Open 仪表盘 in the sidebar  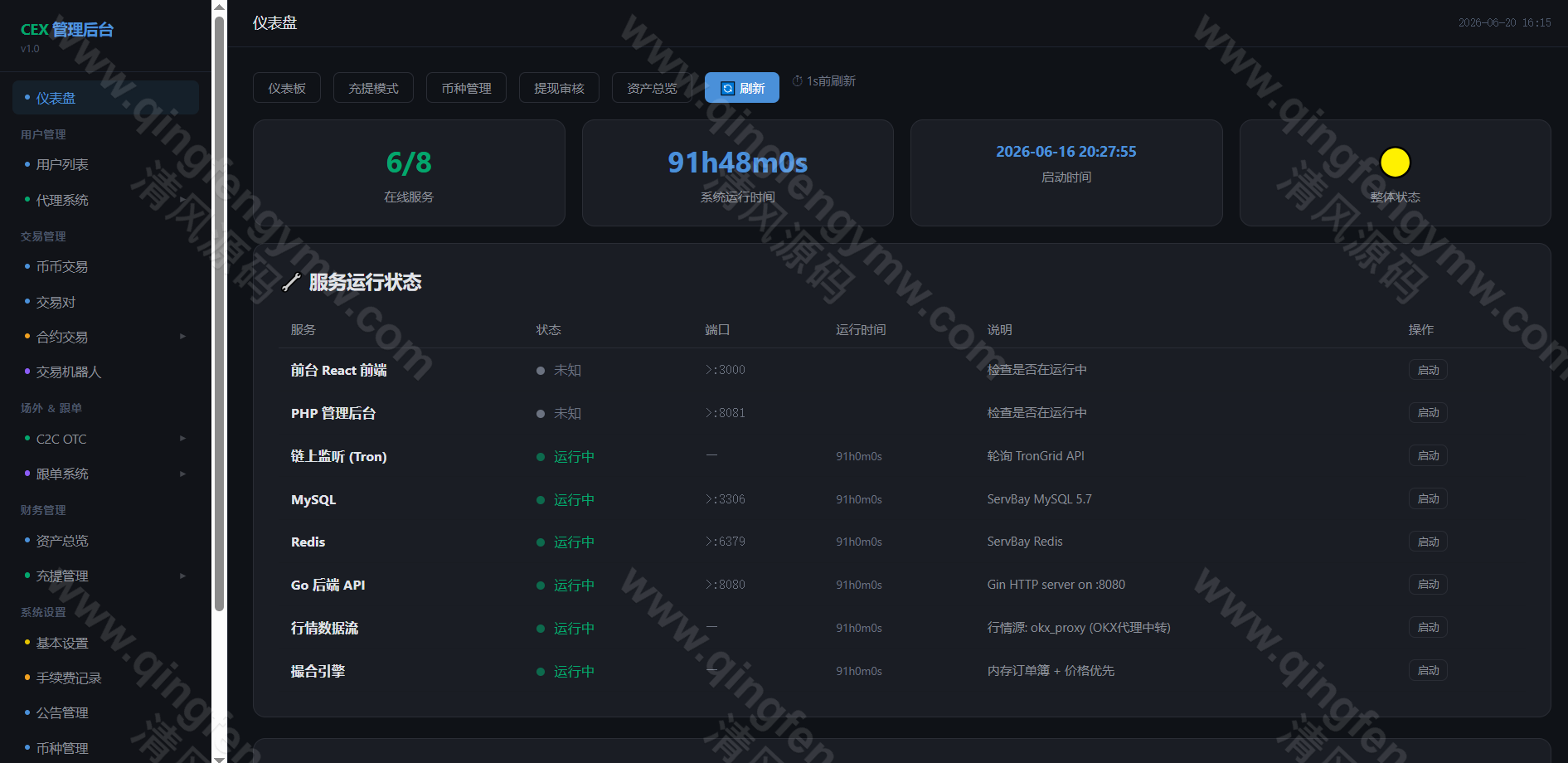click(x=105, y=98)
